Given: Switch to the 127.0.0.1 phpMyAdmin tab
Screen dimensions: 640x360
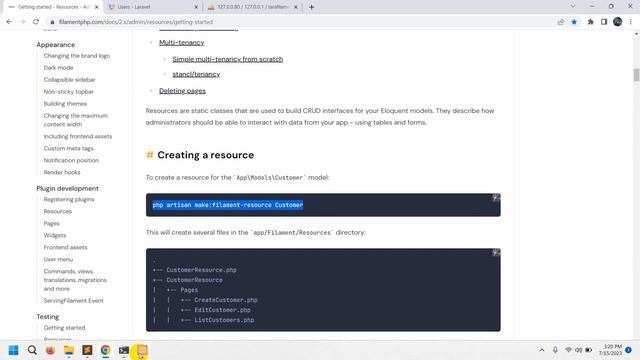Looking at the screenshot, I should click(253, 7).
